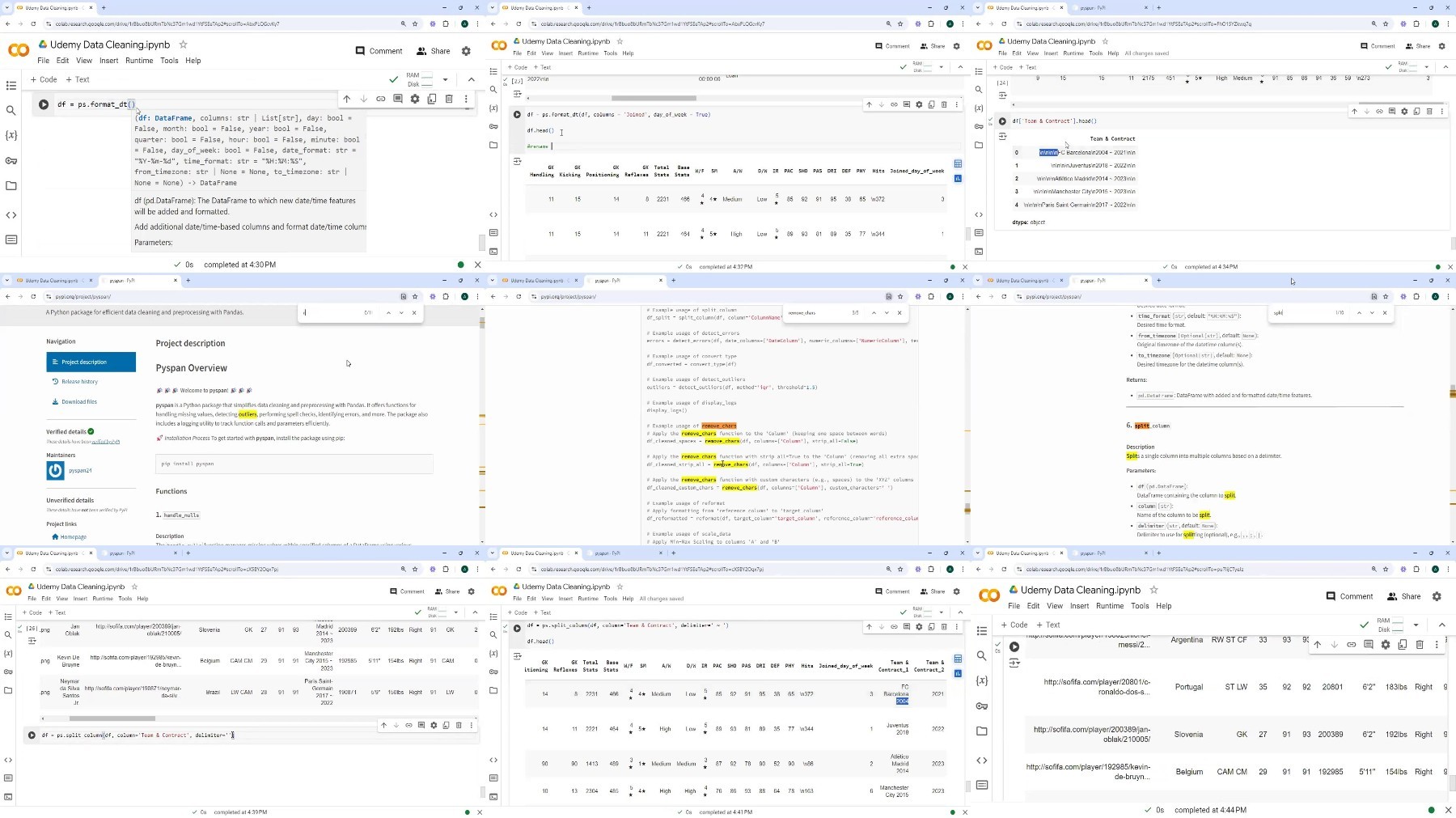Click the vertical scrollbar in PyPI Navigation window
Viewport: 1456px width, 818px height.
[483, 324]
